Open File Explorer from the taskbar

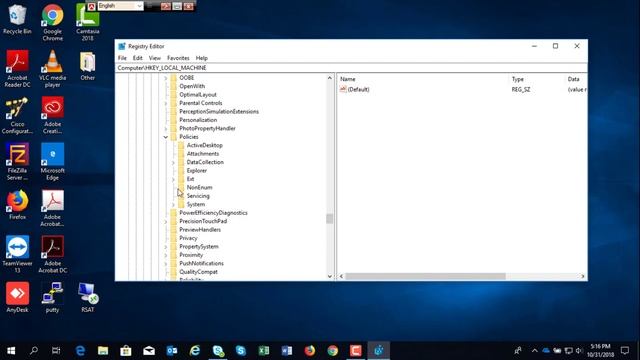pyautogui.click(x=103, y=351)
